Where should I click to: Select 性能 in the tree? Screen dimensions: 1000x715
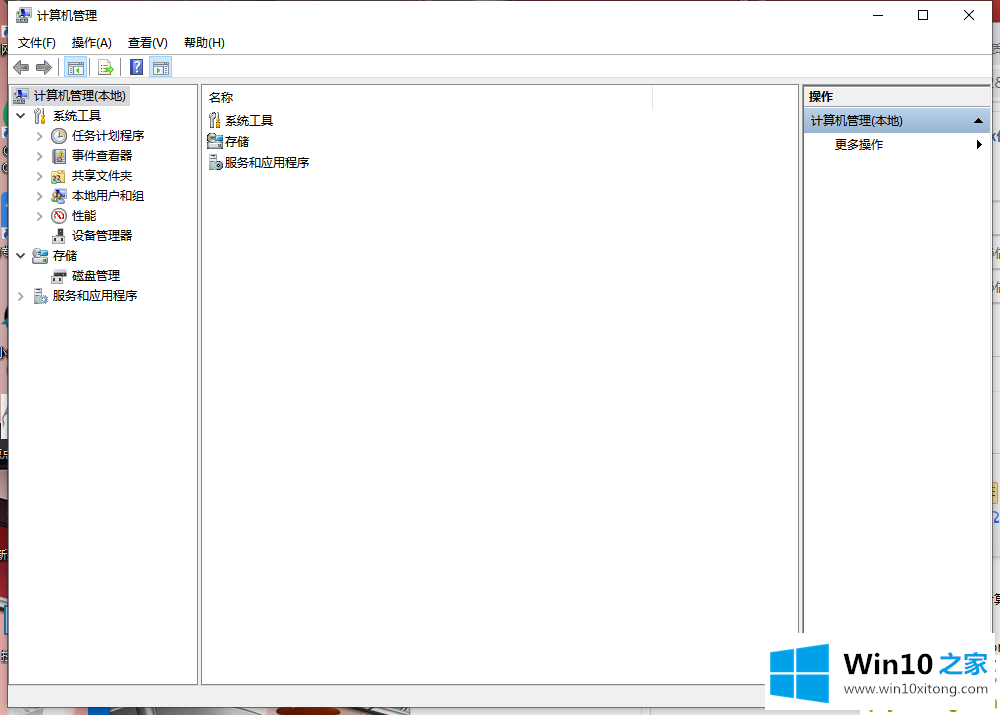pos(84,216)
